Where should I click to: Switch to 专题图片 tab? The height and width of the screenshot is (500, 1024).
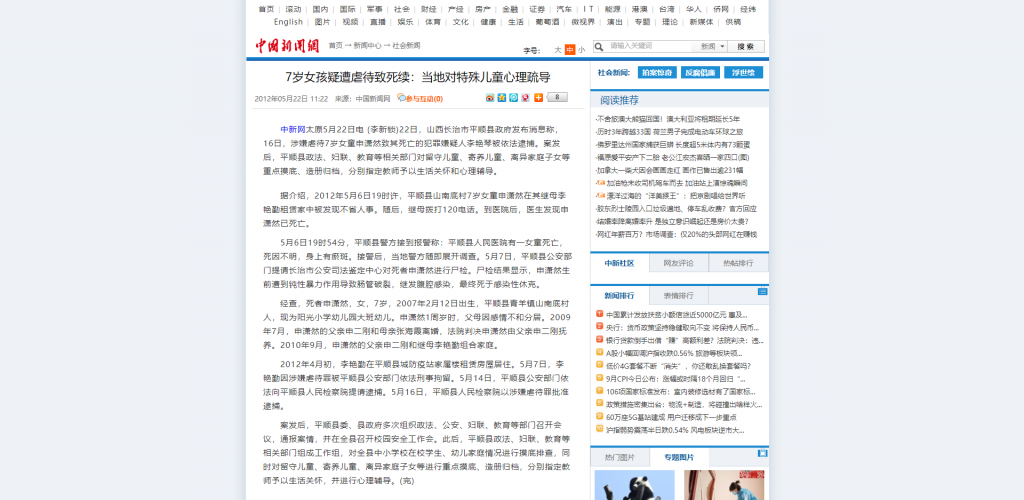tap(680, 458)
